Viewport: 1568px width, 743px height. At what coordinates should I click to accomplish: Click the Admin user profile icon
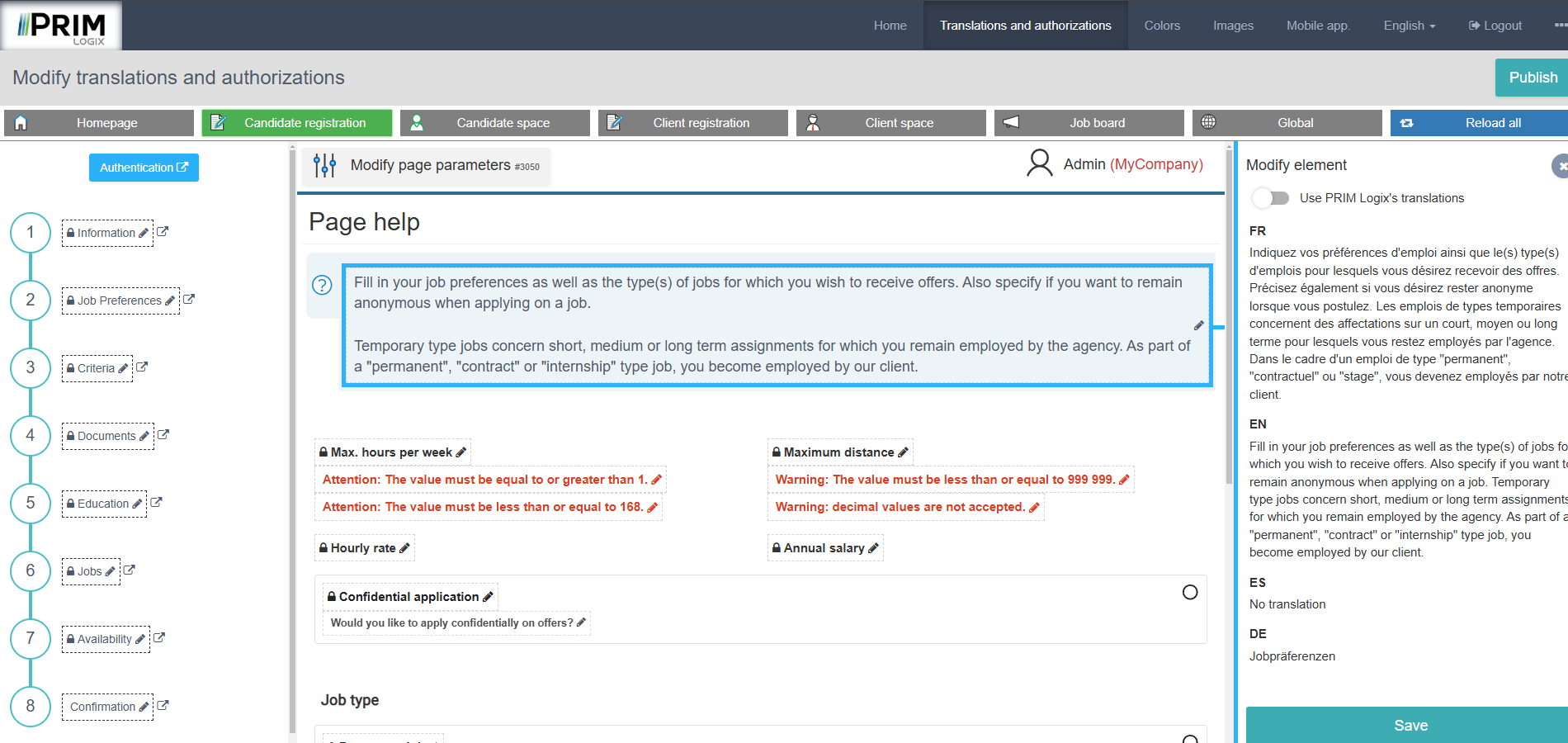point(1039,163)
